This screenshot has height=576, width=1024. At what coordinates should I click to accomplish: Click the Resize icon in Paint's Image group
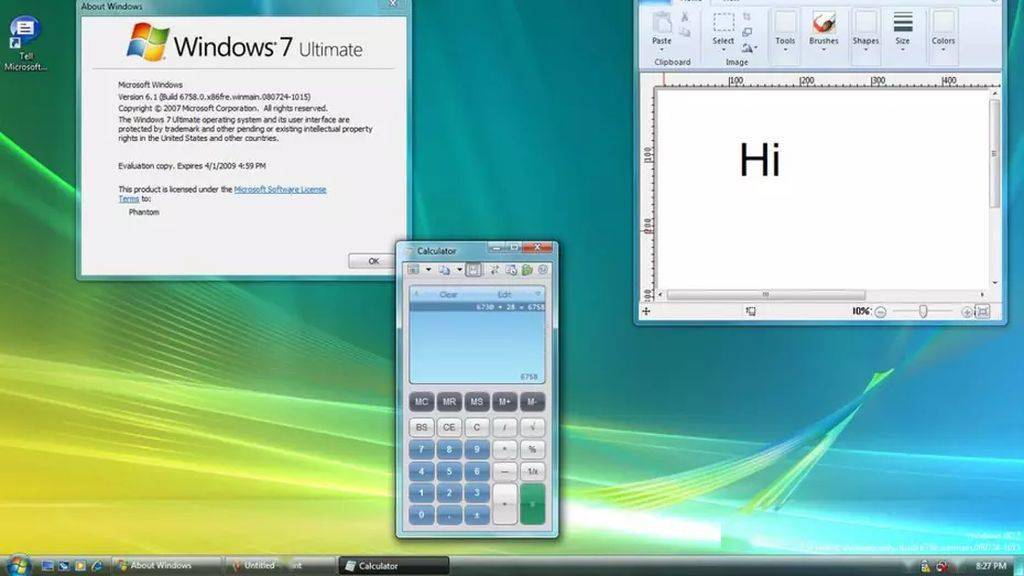point(747,32)
